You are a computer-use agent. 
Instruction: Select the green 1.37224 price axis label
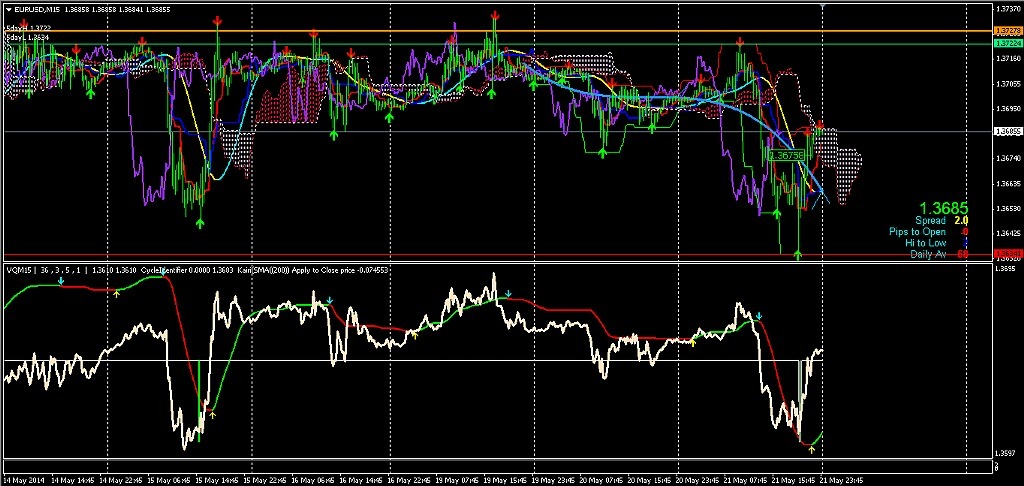(x=1006, y=44)
